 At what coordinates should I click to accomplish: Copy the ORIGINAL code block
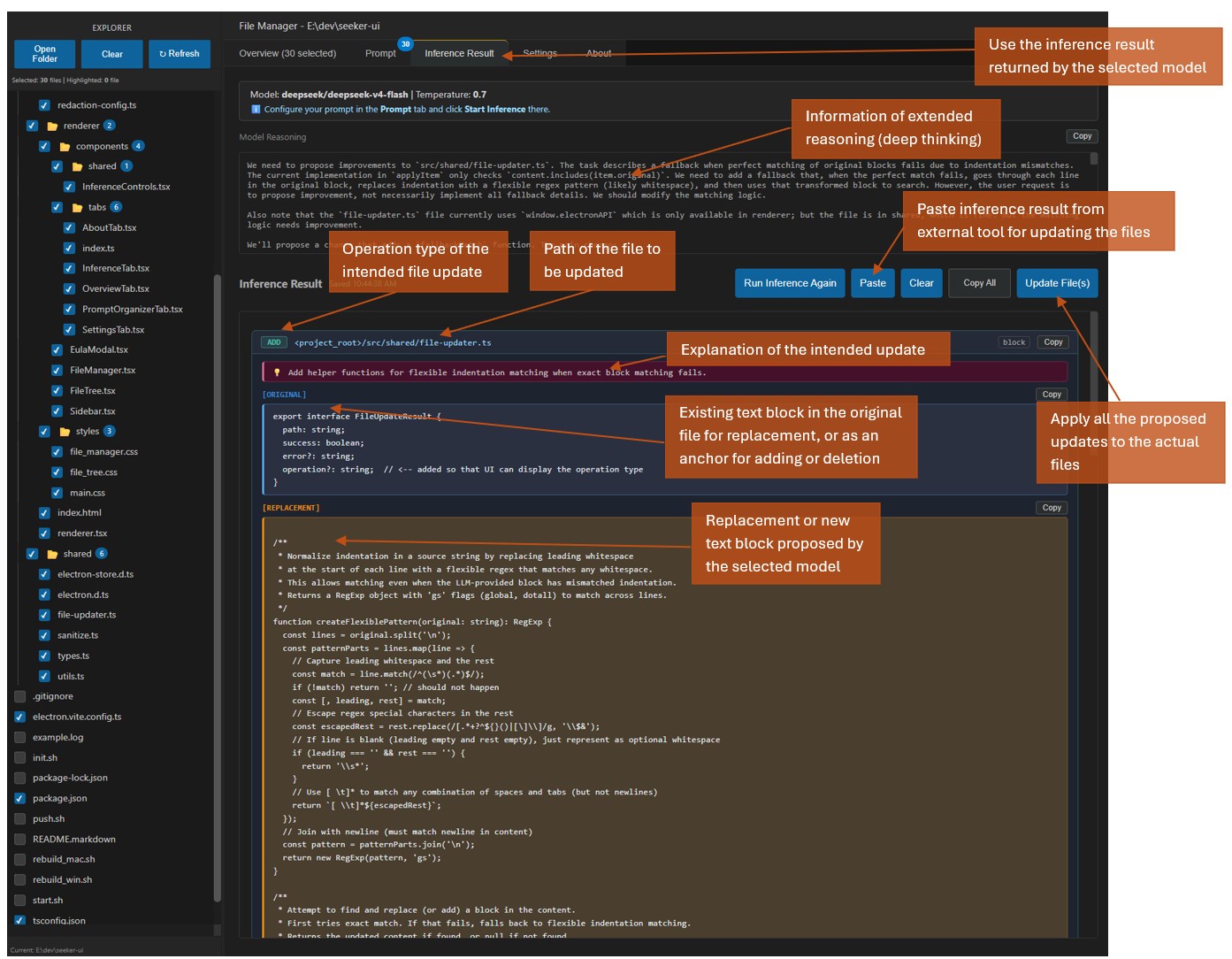tap(1052, 395)
